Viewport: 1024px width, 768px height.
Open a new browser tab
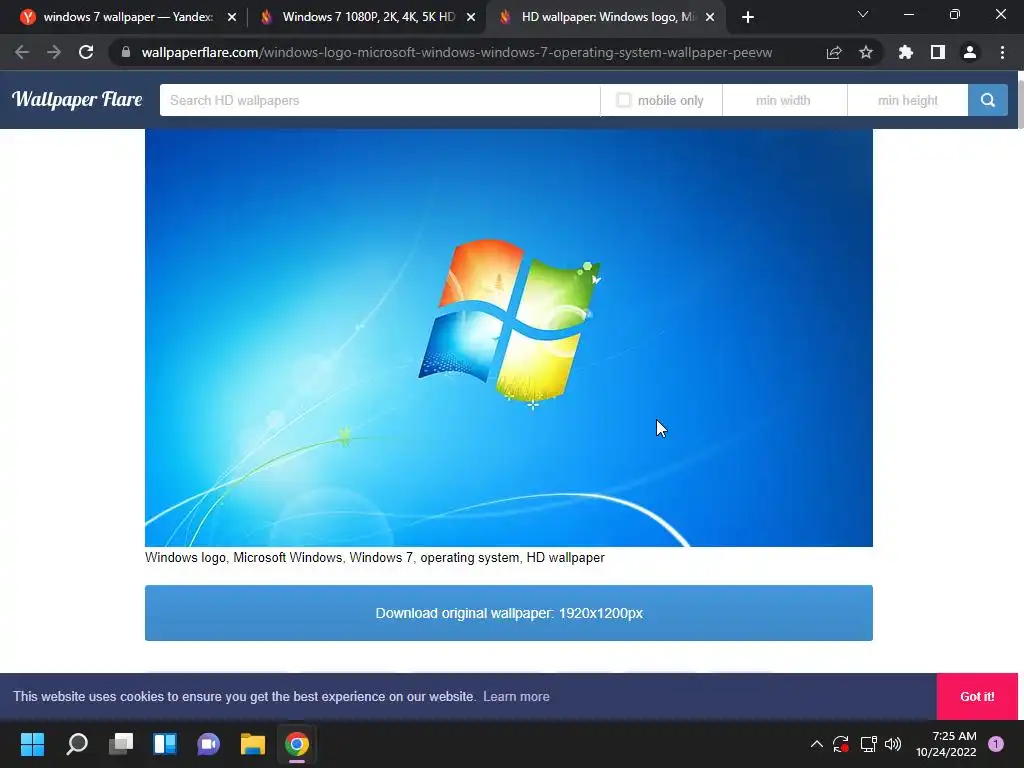748,17
